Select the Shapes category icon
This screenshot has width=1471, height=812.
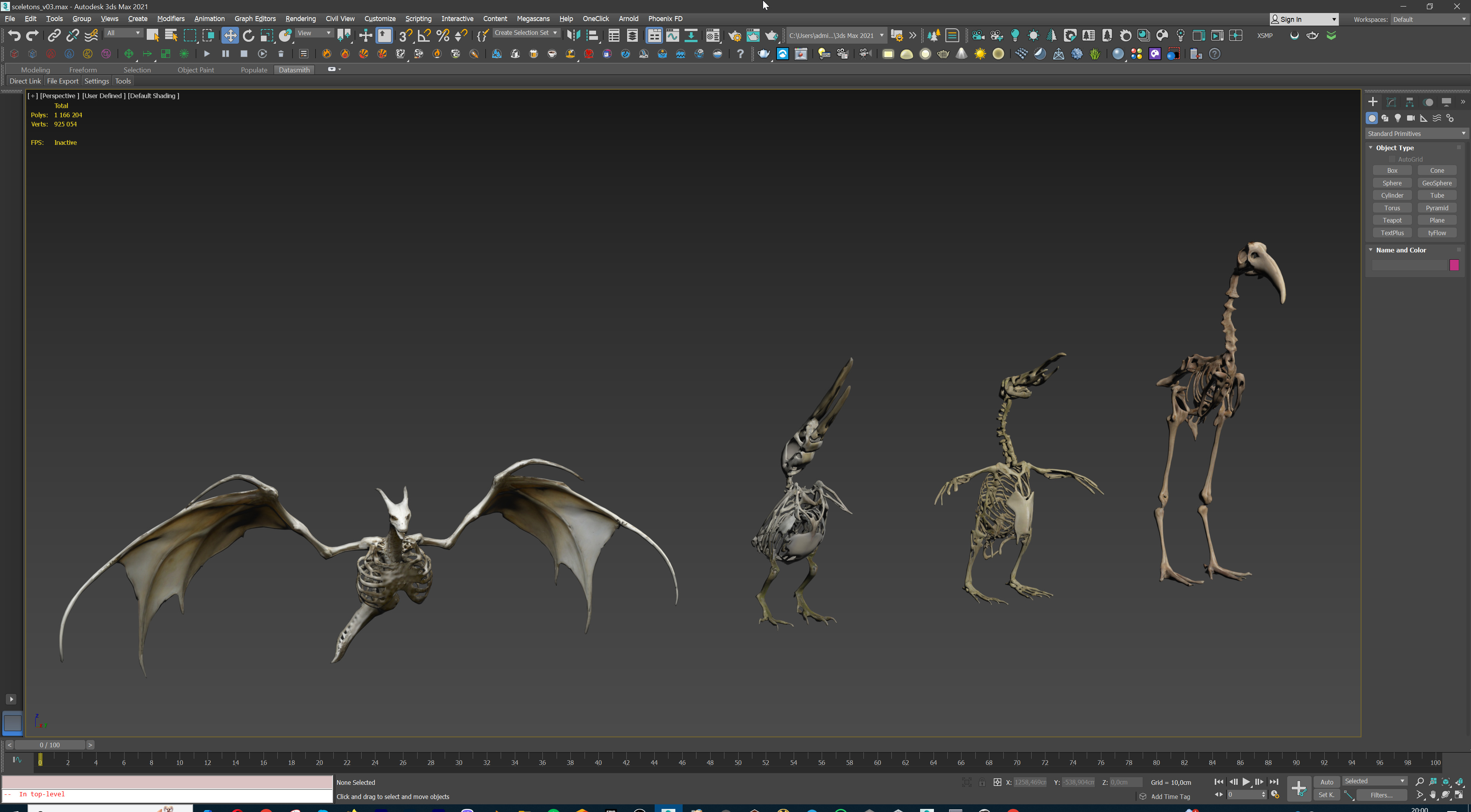[x=1385, y=118]
